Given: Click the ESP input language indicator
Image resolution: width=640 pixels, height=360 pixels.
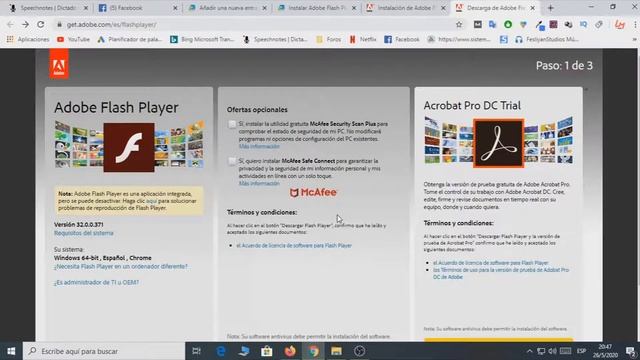Looking at the screenshot, I should [581, 351].
